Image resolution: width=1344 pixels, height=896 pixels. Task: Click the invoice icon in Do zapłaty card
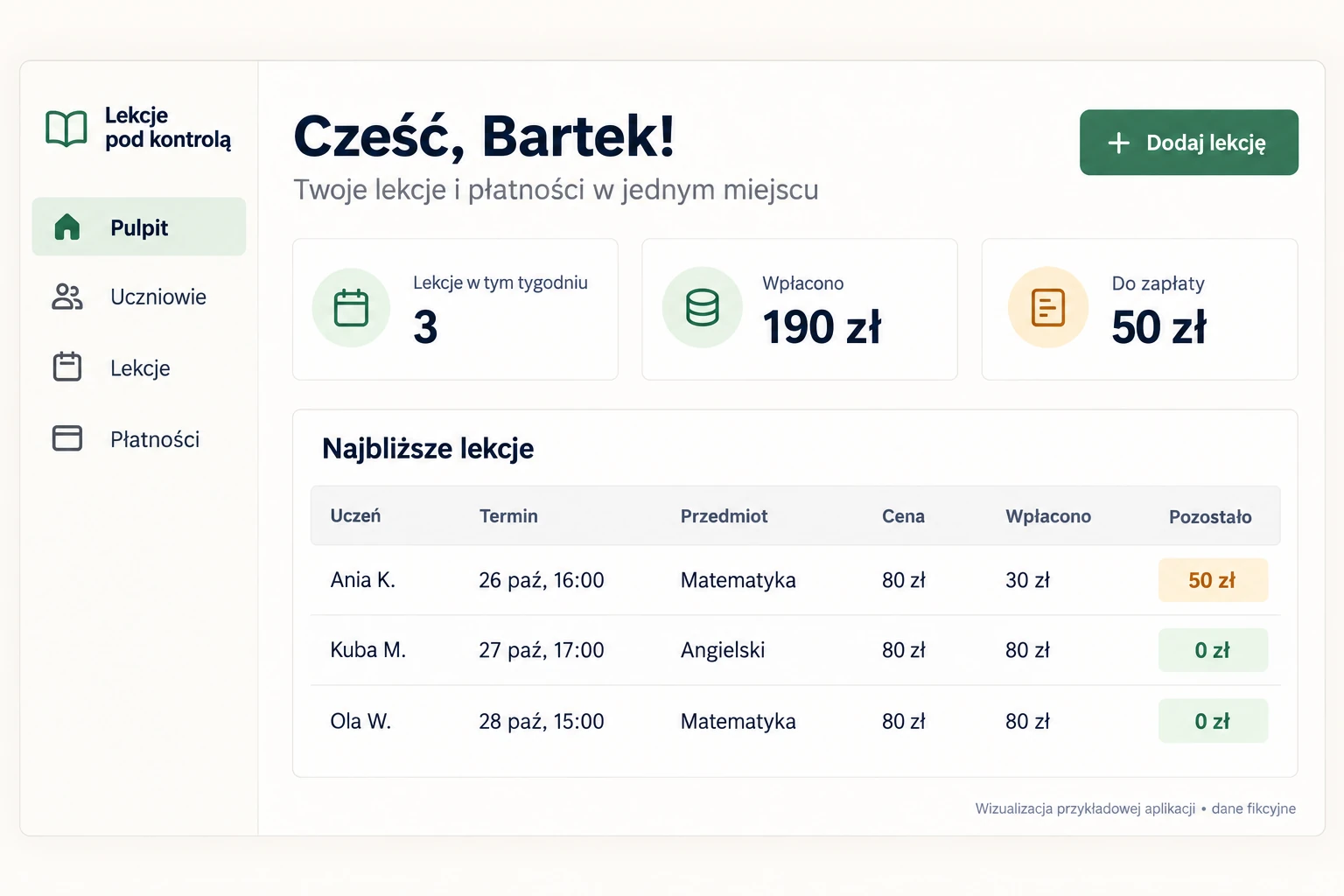(x=1048, y=308)
